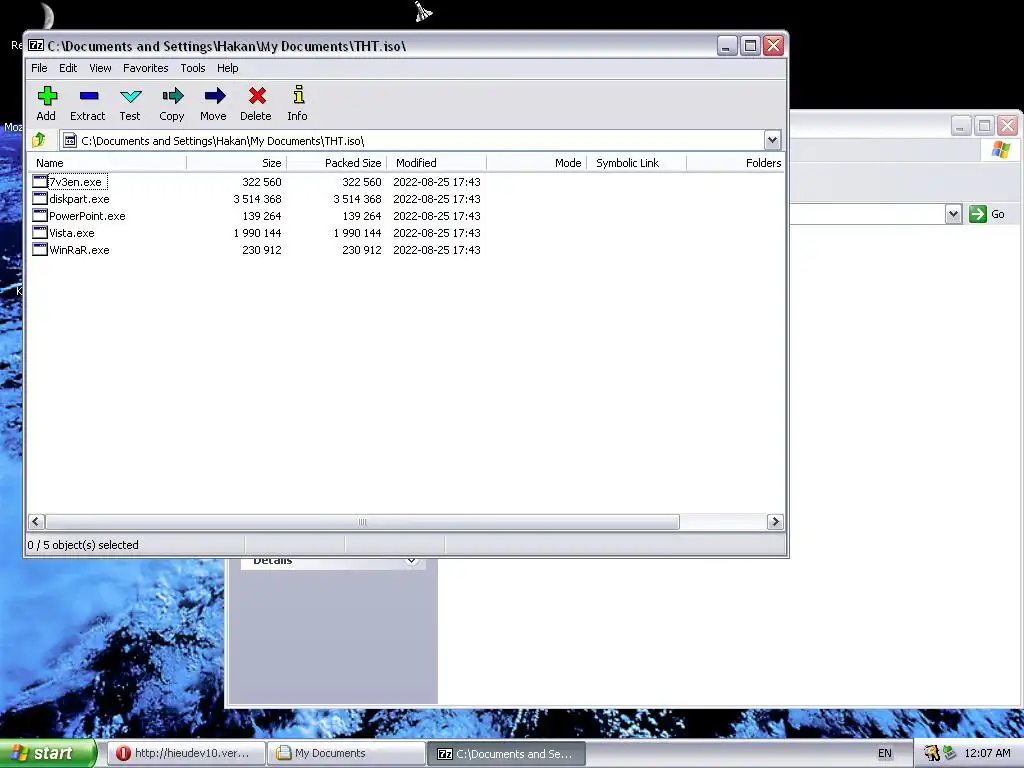Click the Extract toolbar icon
Image resolution: width=1024 pixels, height=768 pixels.
88,96
